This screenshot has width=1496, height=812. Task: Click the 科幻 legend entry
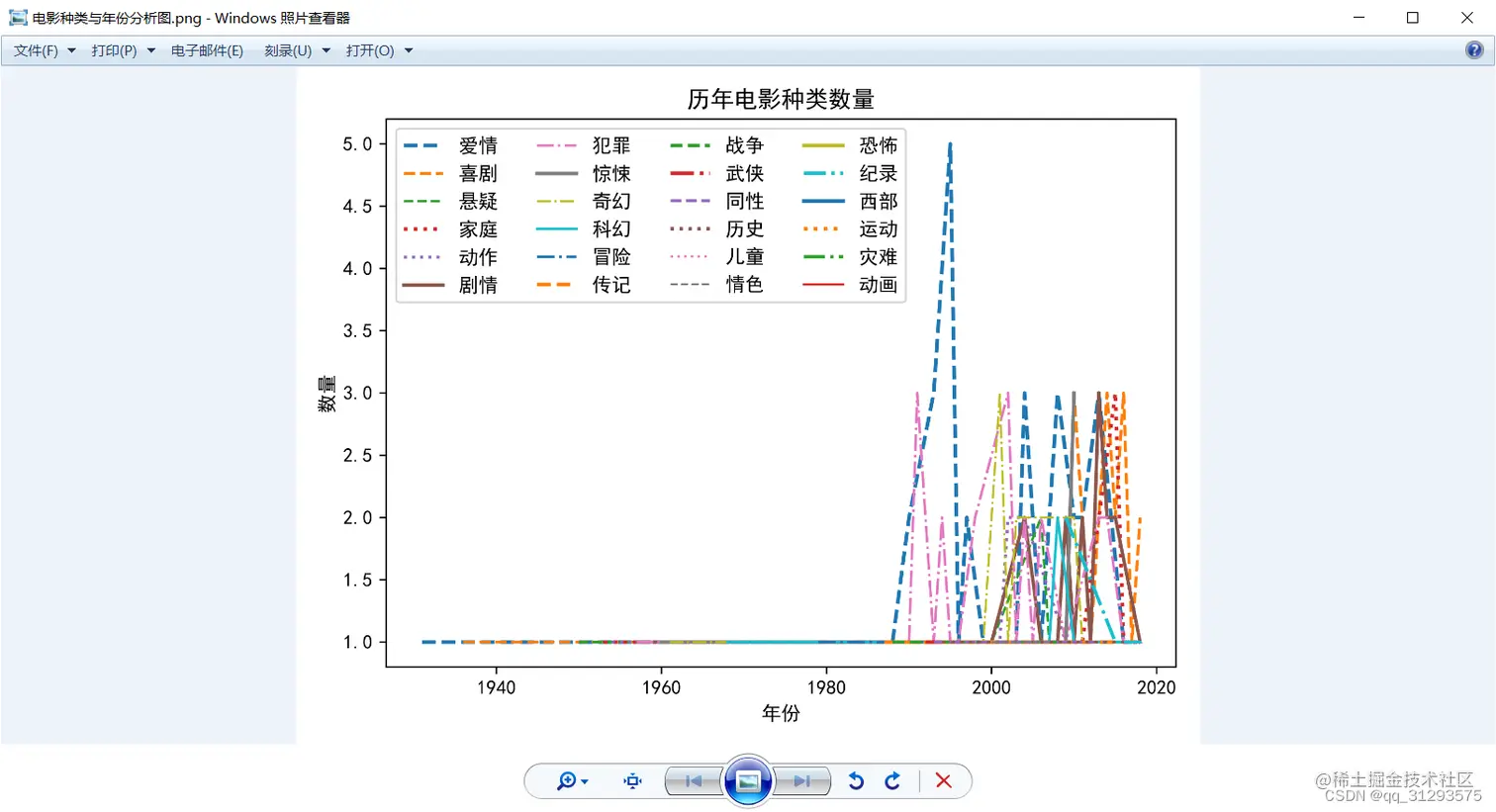[x=584, y=228]
